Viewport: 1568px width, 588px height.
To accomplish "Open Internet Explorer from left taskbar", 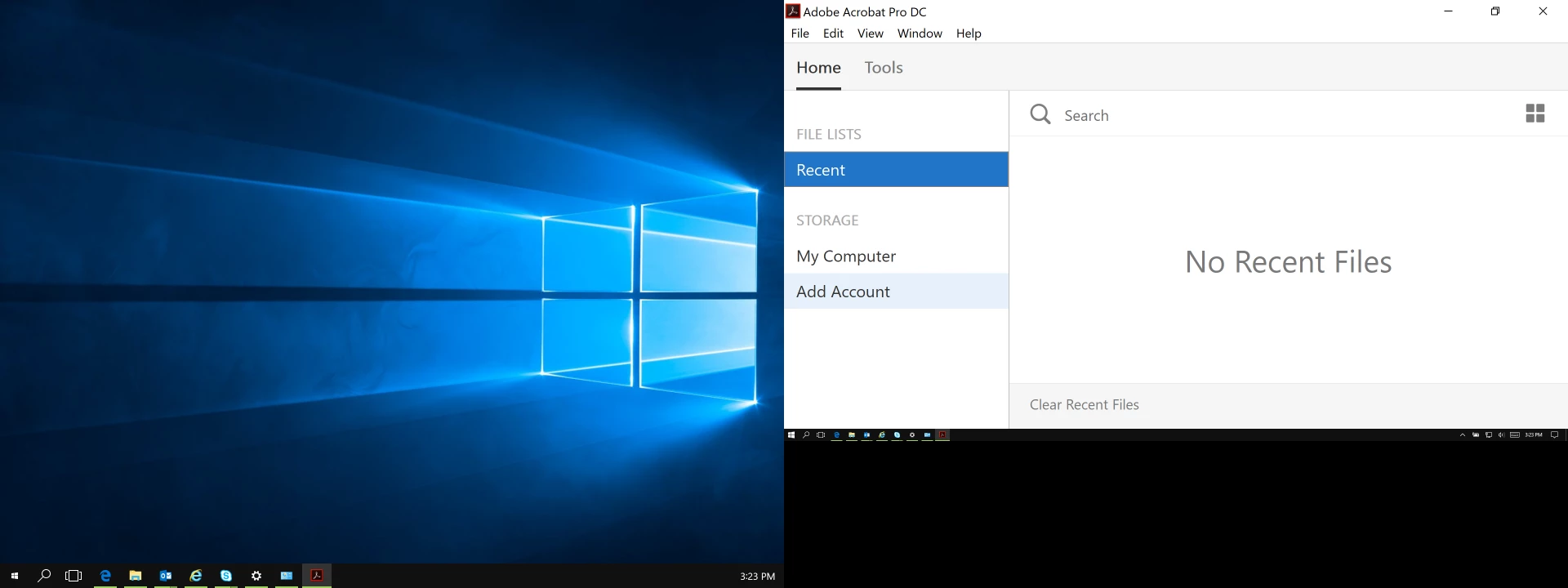I will pyautogui.click(x=196, y=576).
